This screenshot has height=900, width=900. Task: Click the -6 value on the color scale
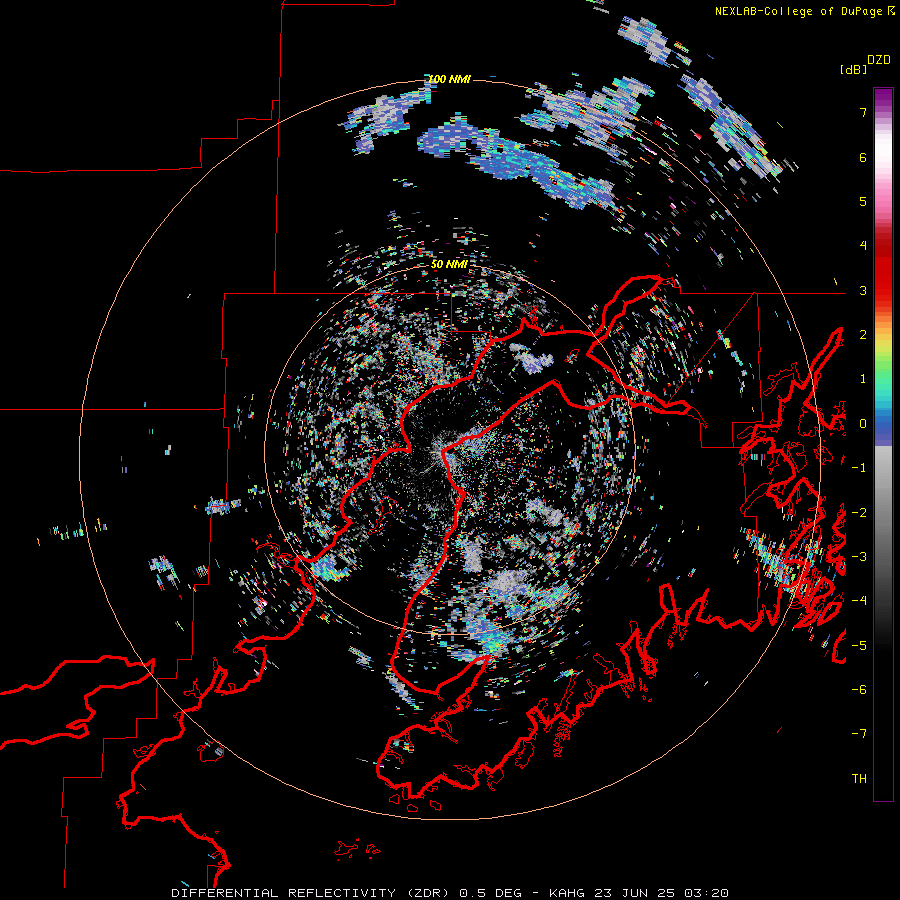coord(859,689)
